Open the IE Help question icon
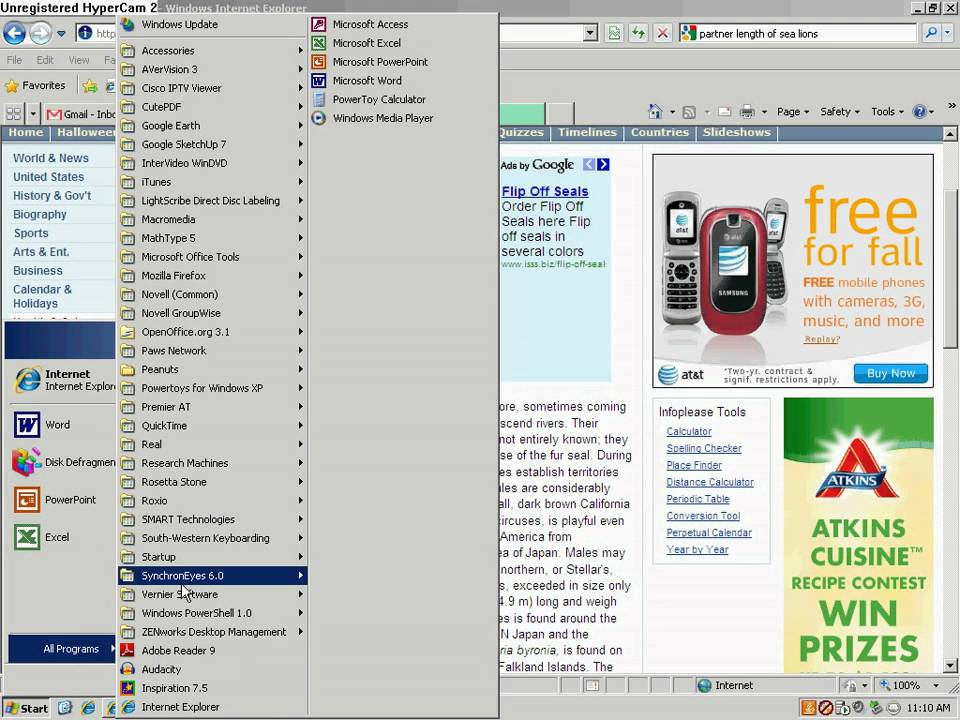This screenshot has height=720, width=960. point(919,111)
